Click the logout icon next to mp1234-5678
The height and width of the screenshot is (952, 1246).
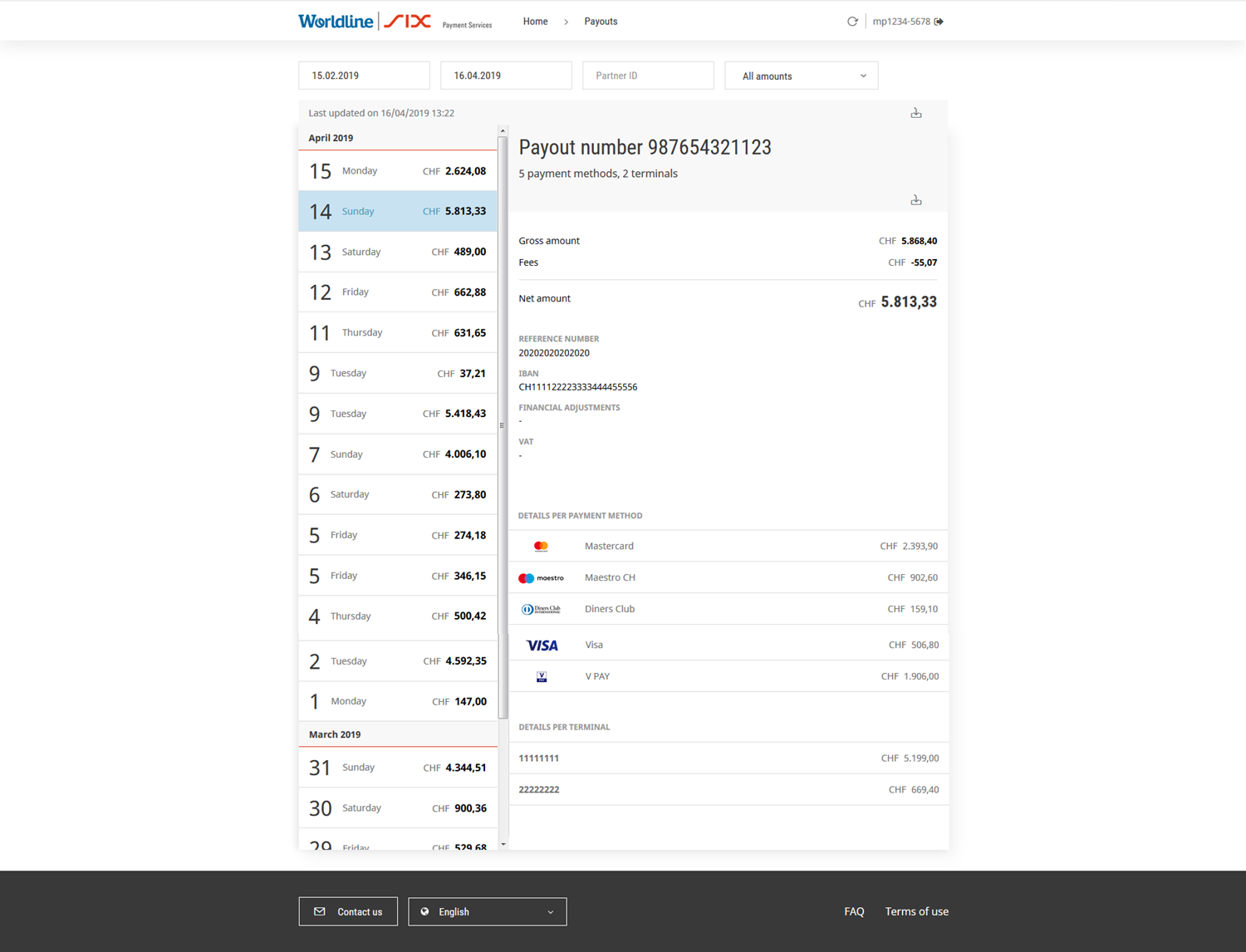click(x=939, y=21)
